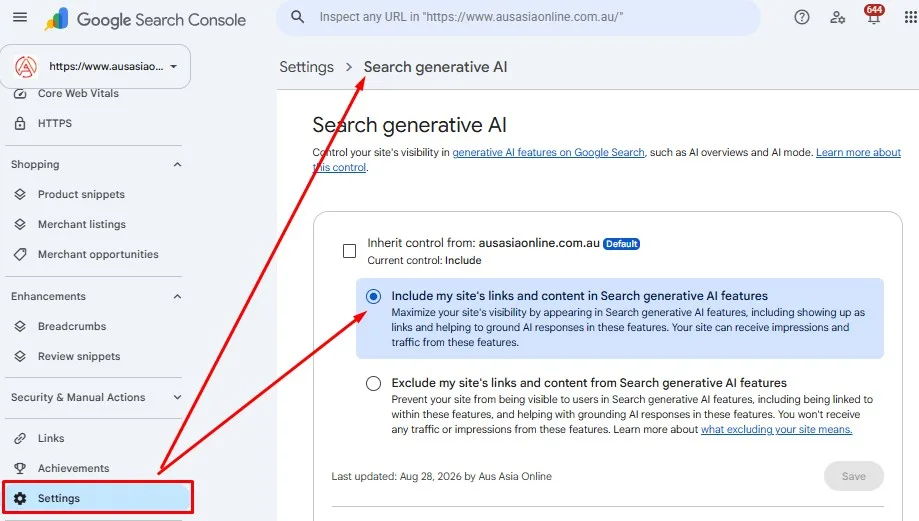Click the Merchant opportunities tag icon

20,254
